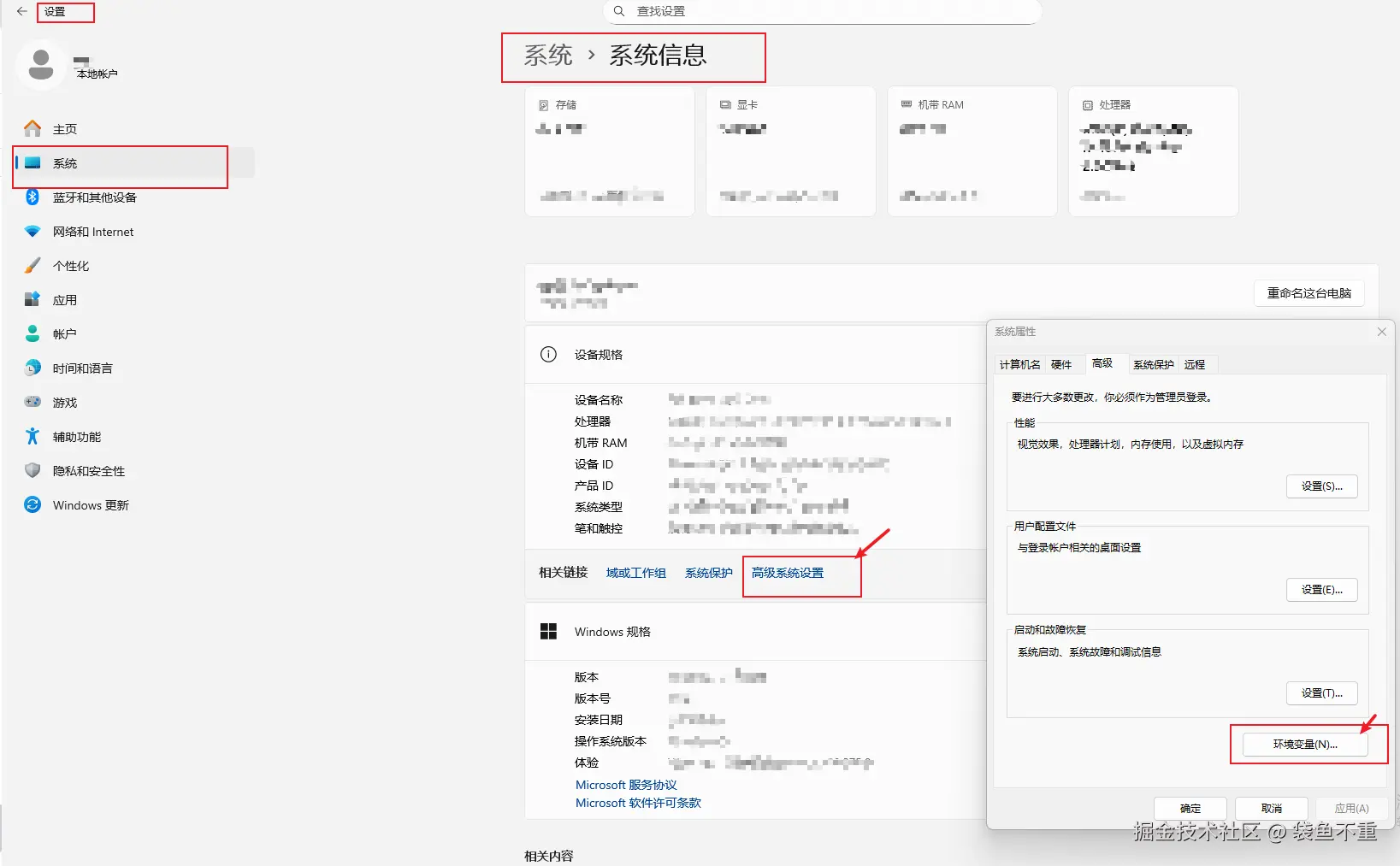The width and height of the screenshot is (1400, 866).
Task: Go to 主页 via the home icon
Action: pos(32,128)
